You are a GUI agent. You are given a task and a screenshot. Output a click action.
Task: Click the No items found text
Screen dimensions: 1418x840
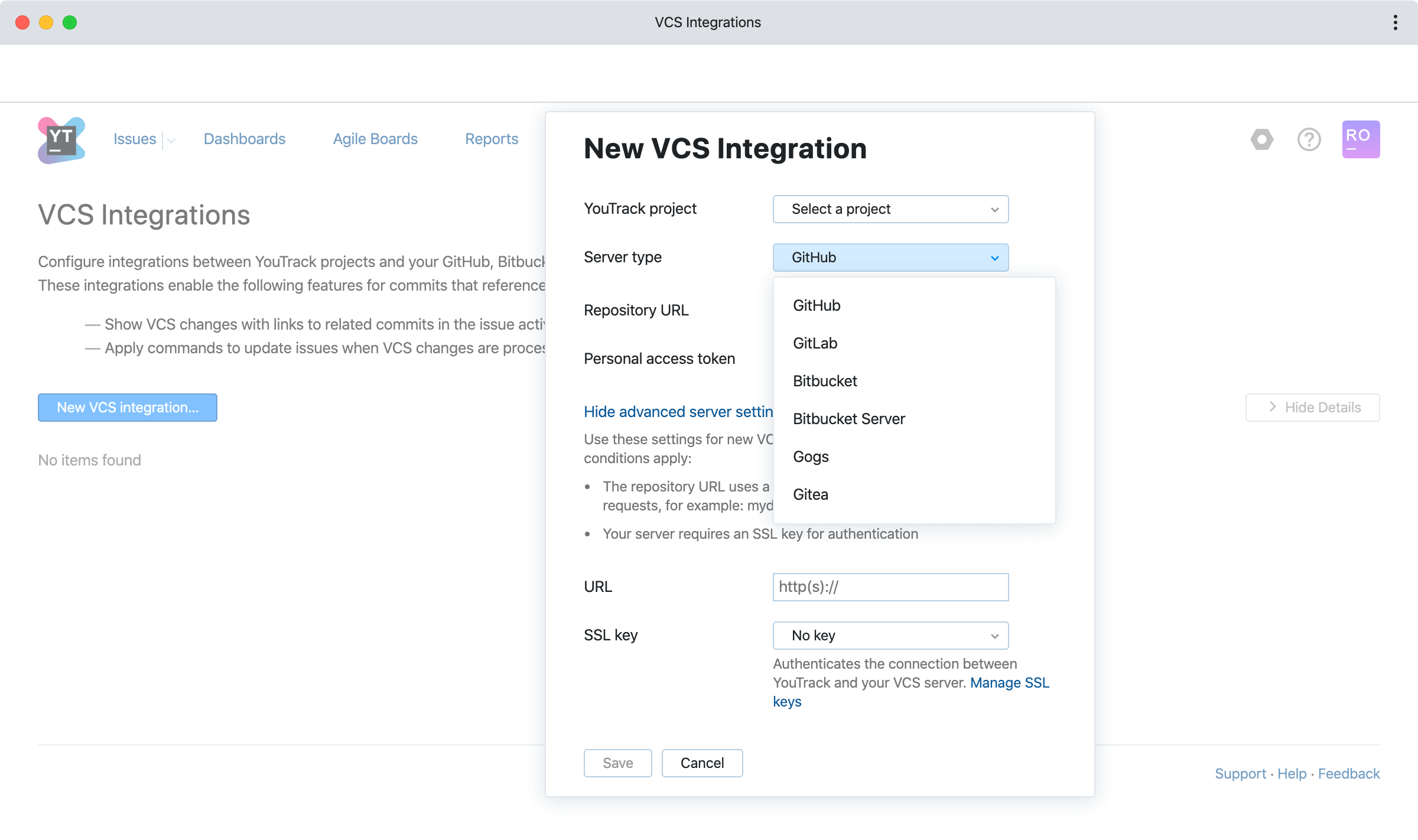[x=90, y=460]
